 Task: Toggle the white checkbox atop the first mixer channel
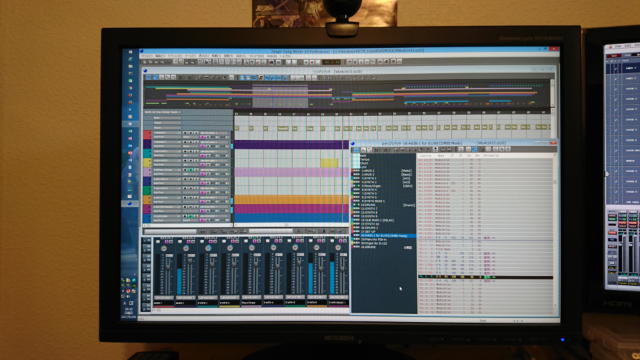click(x=158, y=241)
